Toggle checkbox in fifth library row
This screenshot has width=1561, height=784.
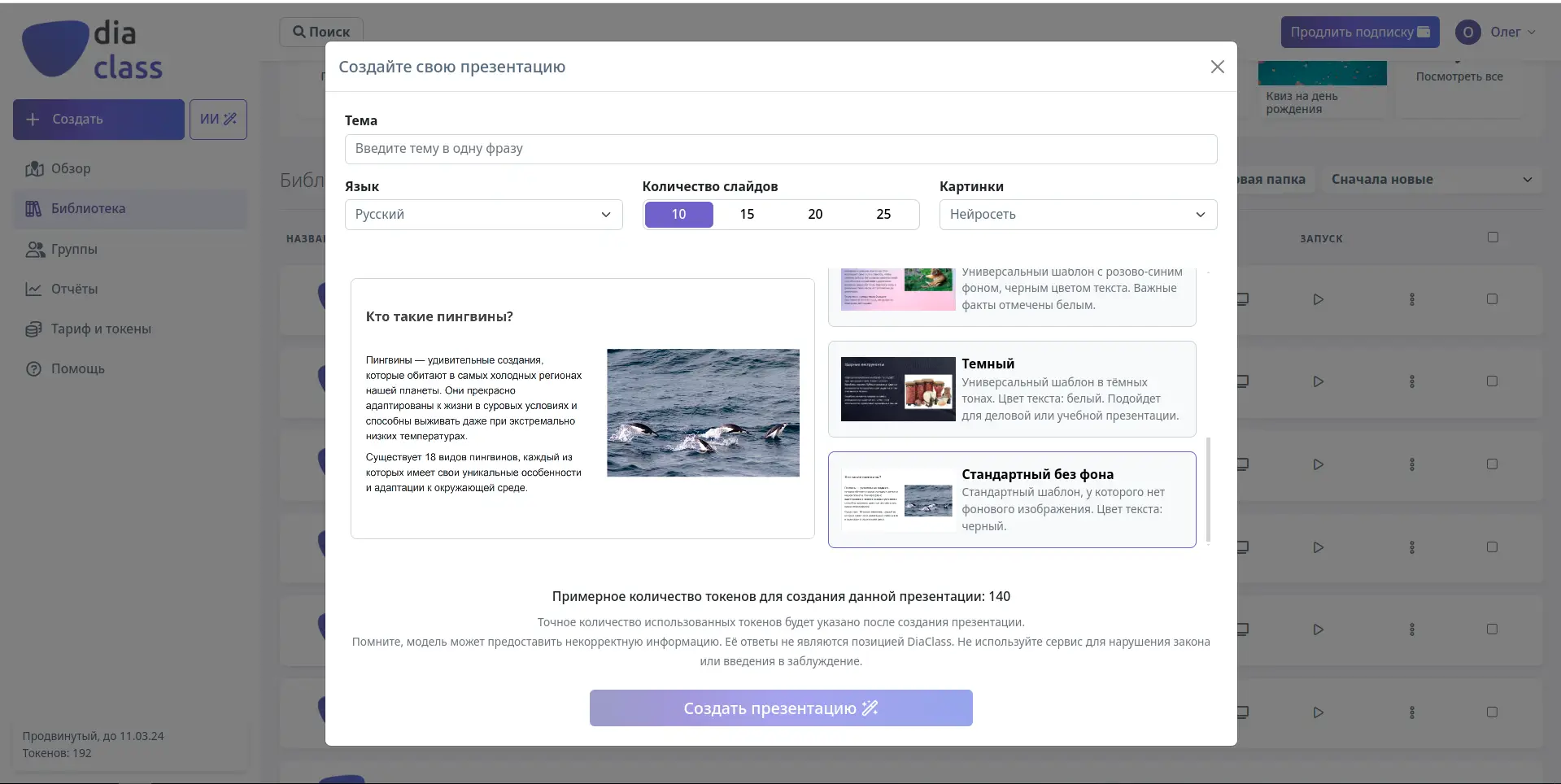1492,629
